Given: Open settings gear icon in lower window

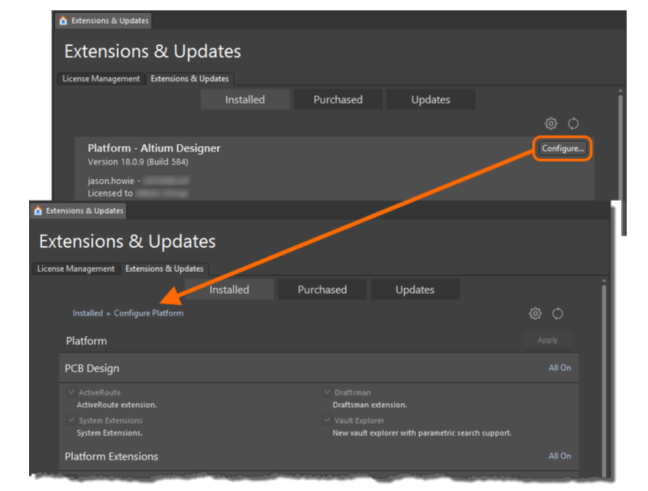Looking at the screenshot, I should coord(535,313).
